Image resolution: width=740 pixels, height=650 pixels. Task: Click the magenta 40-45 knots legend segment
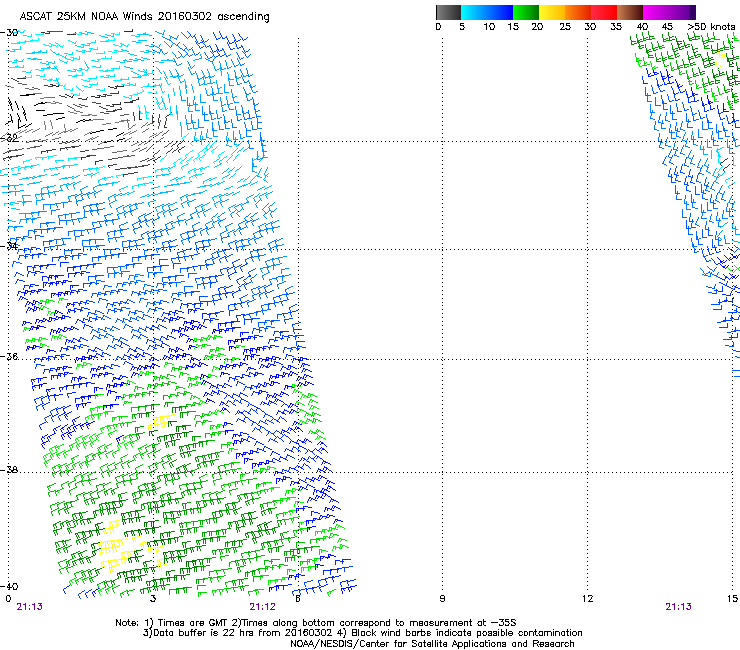click(656, 12)
